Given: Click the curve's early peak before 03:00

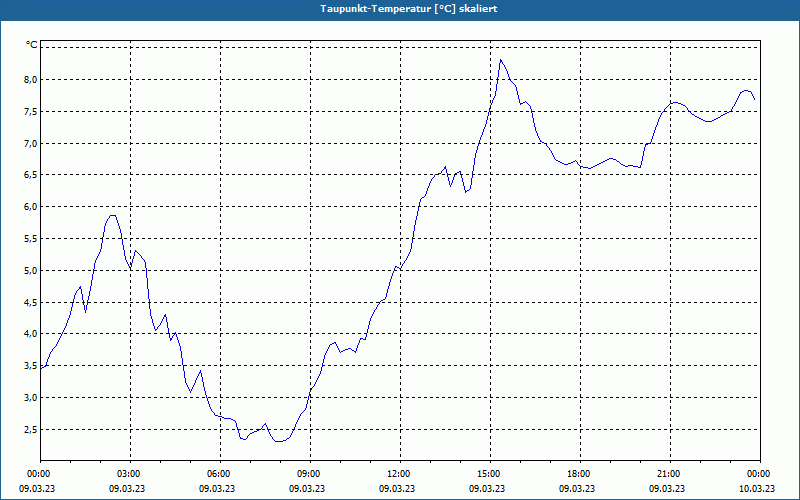Looking at the screenshot, I should 113,215.
